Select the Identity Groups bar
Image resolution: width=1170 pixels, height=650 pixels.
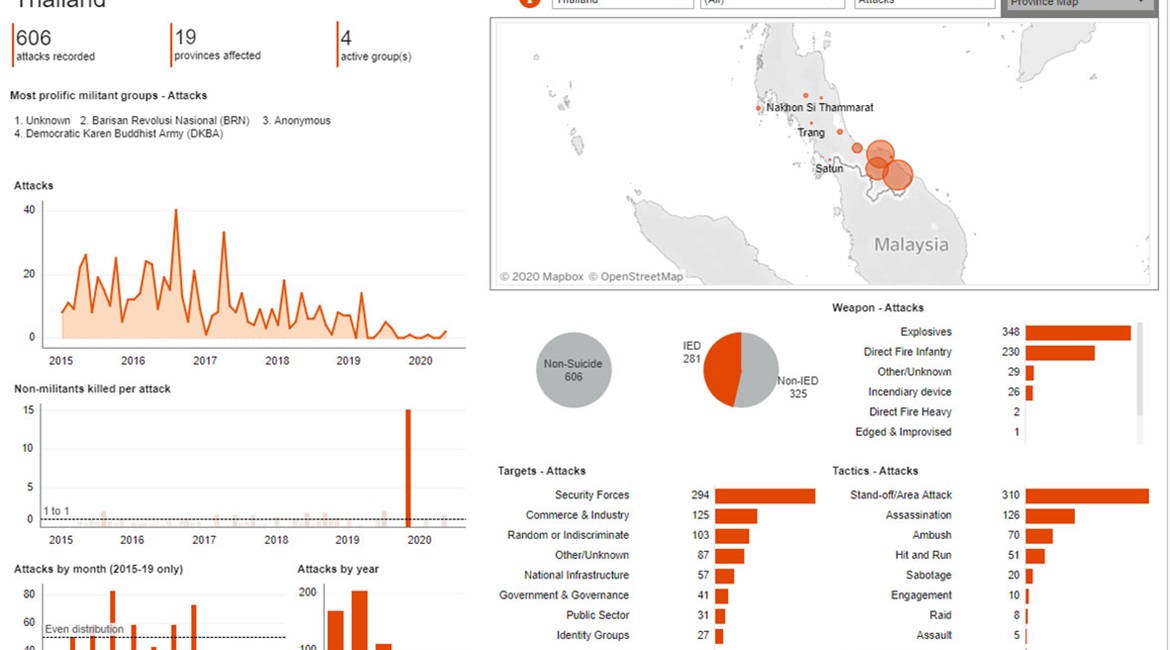pyautogui.click(x=719, y=637)
